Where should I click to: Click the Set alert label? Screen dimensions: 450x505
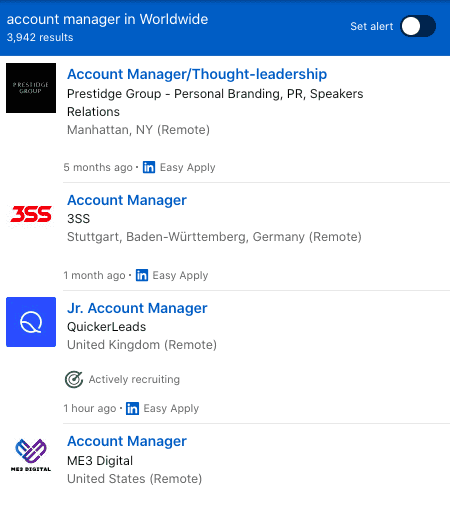pyautogui.click(x=372, y=26)
